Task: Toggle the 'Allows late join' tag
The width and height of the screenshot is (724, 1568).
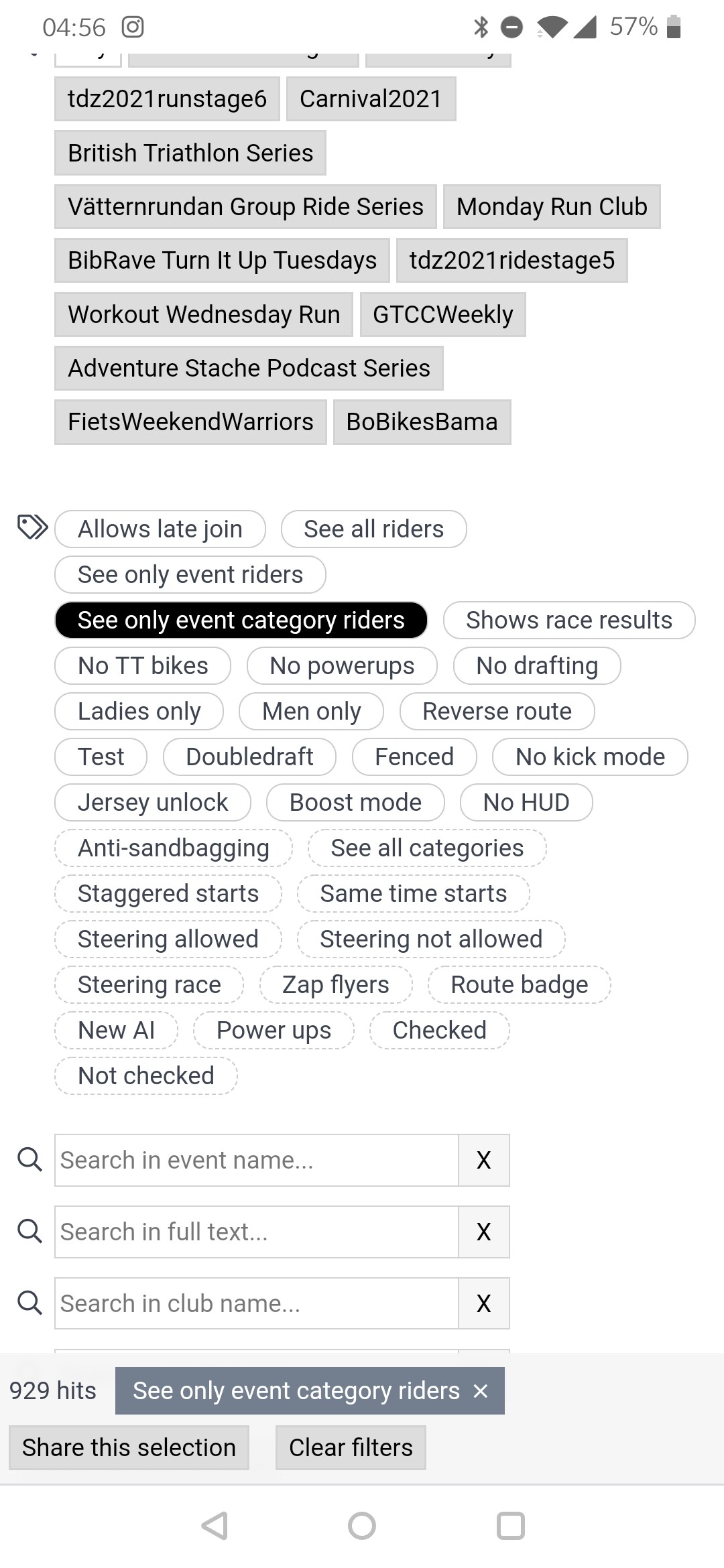Action: [160, 529]
